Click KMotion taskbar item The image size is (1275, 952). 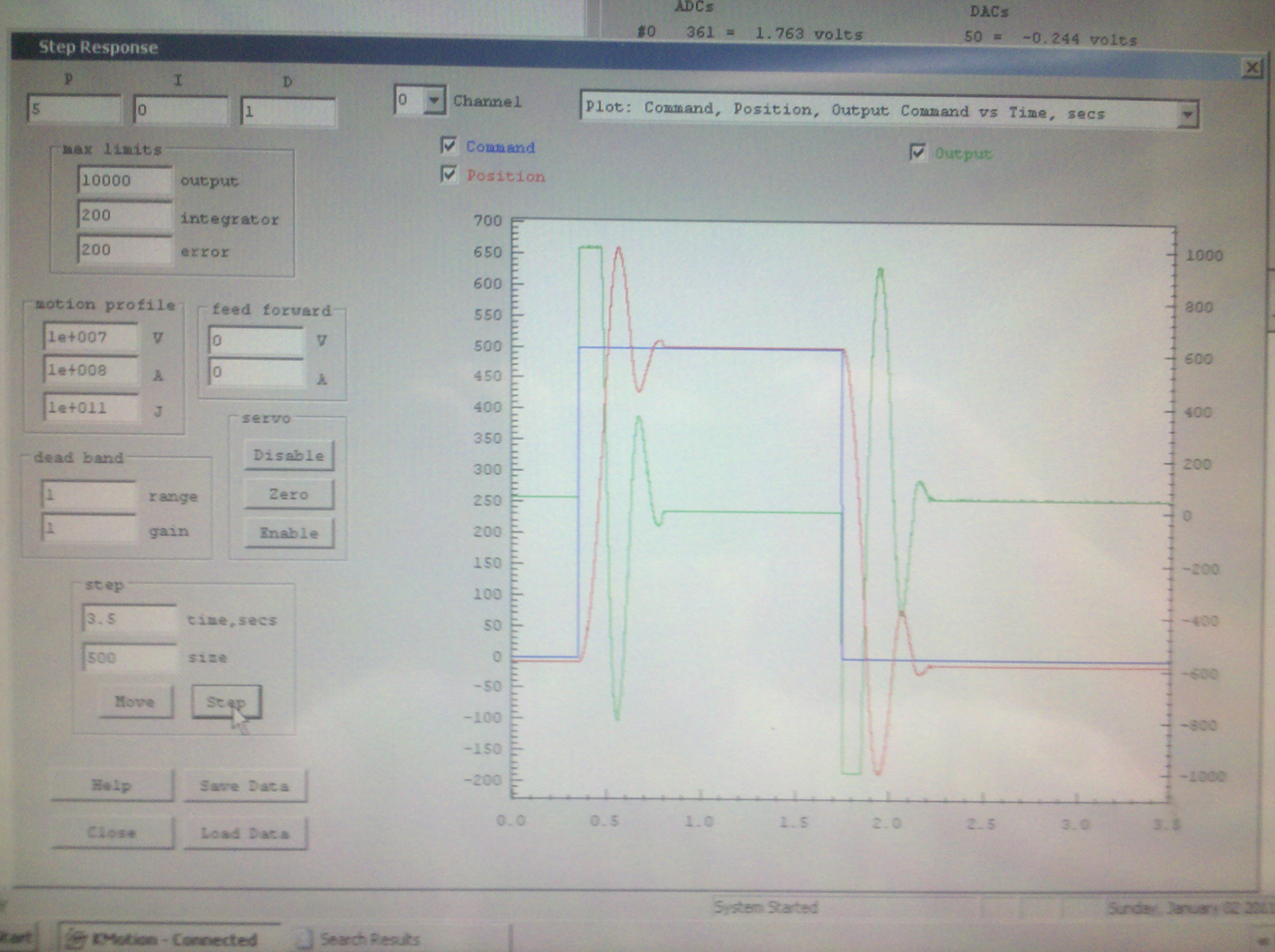(x=167, y=939)
